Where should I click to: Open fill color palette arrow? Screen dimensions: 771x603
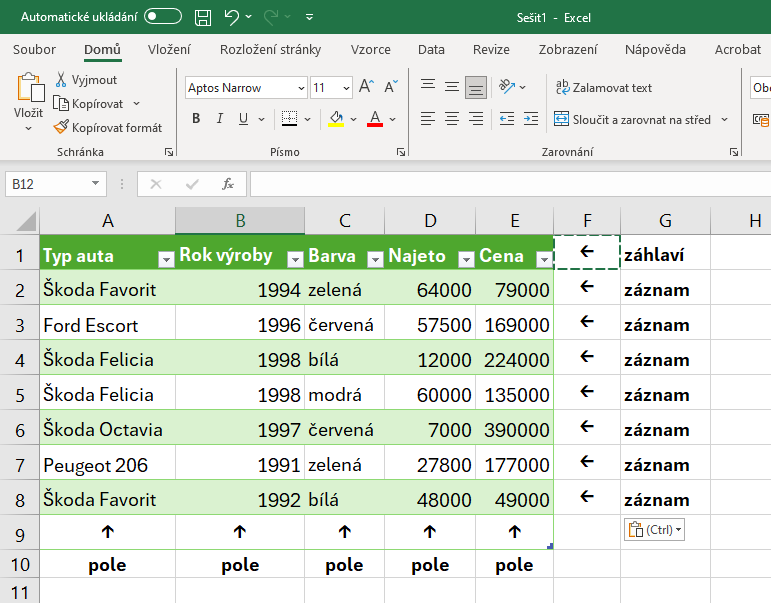(x=353, y=119)
